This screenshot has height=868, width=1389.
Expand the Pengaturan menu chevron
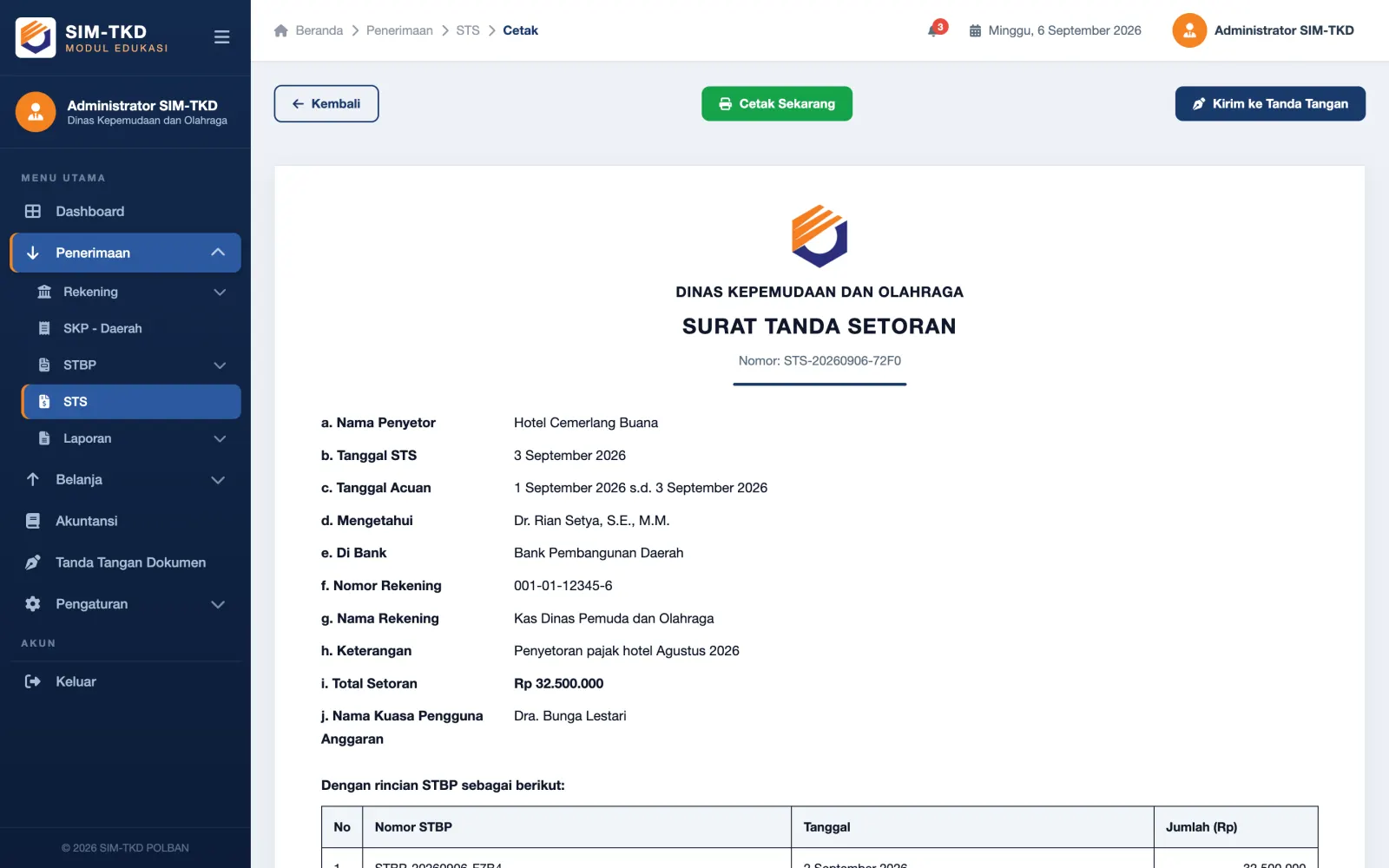point(218,604)
